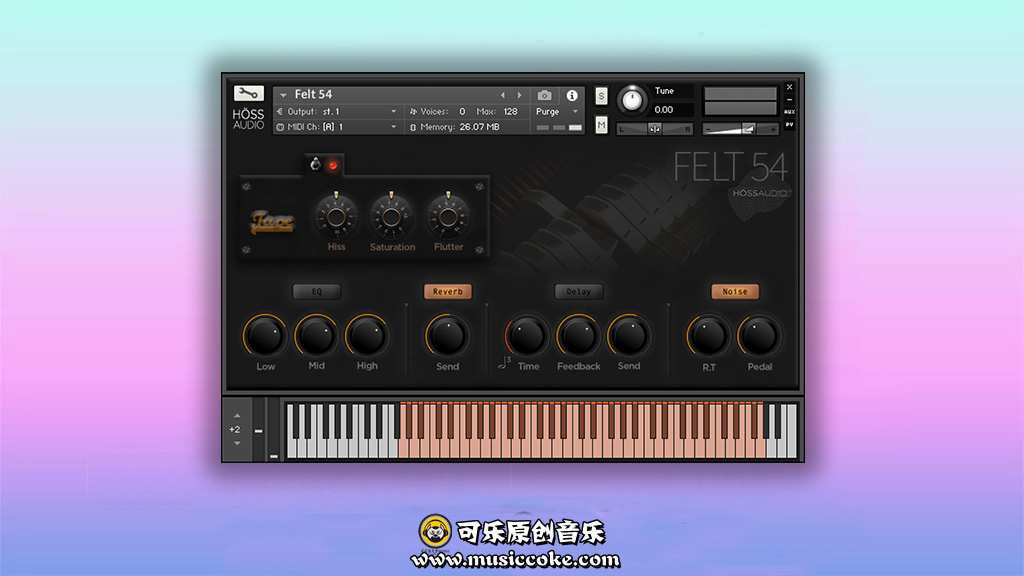Click the Voices count value 0
This screenshot has height=576, width=1024.
click(x=462, y=112)
